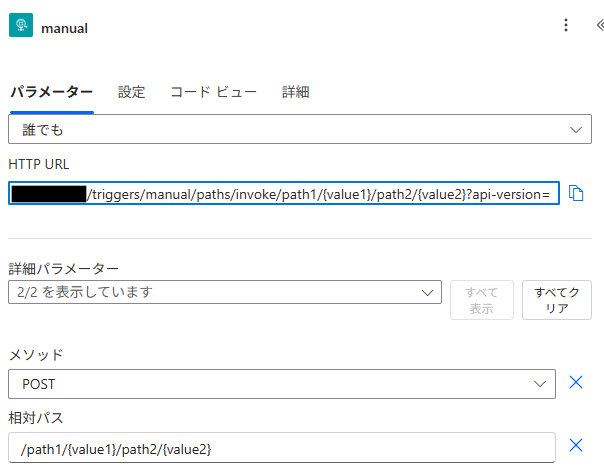The image size is (604, 470).
Task: Remove the メソッド parameter with its X
Action: coord(576,382)
